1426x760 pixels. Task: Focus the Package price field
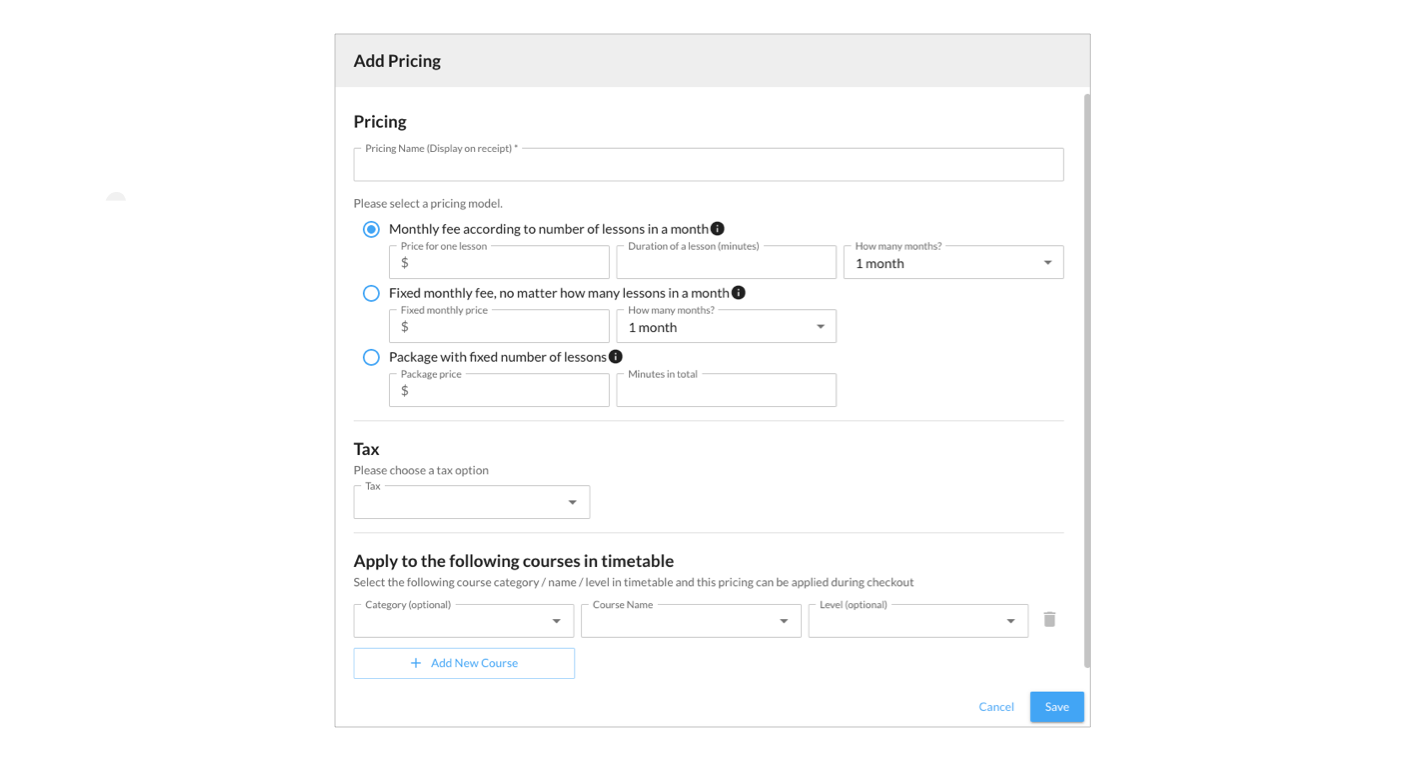click(499, 390)
